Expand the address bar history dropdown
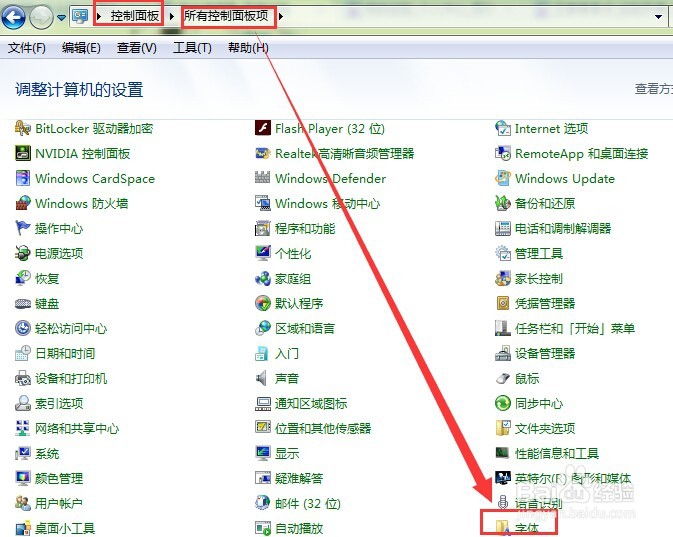Viewport: 673px width, 537px height. 658,17
